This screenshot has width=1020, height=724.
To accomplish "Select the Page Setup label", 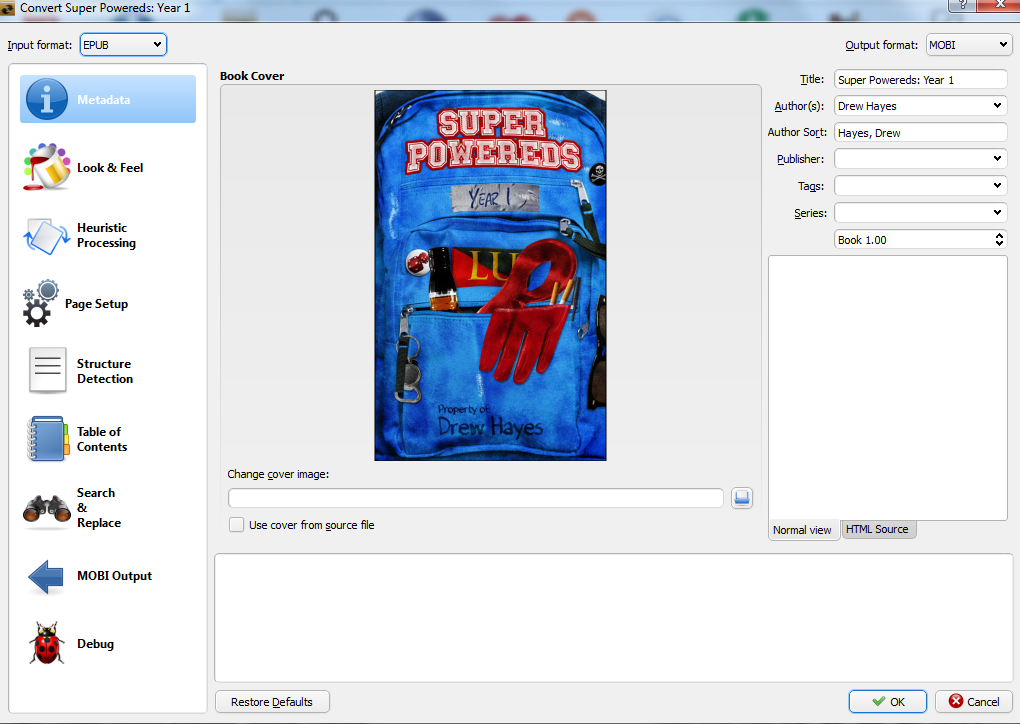I will tap(96, 304).
